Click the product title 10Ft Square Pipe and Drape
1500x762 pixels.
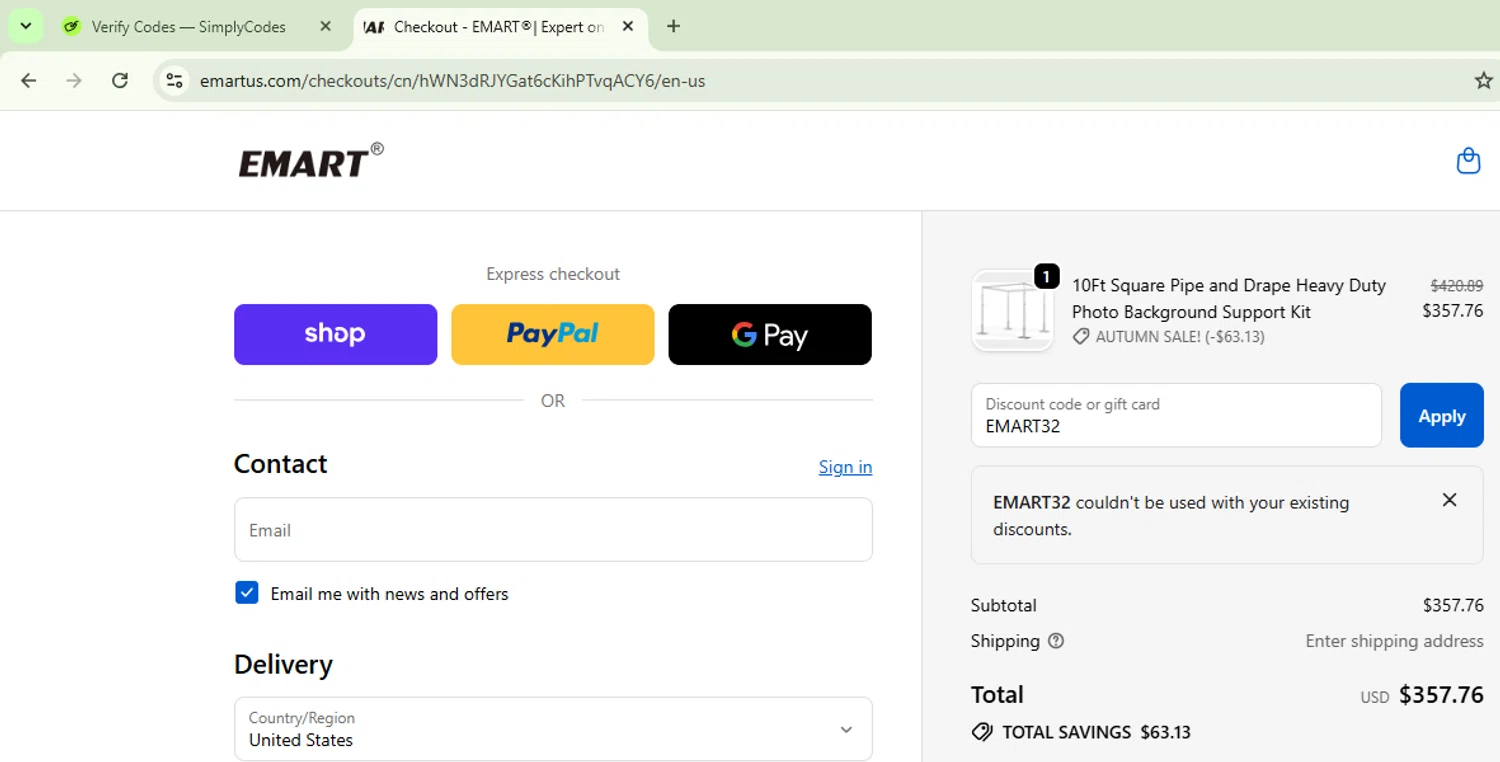tap(1229, 298)
